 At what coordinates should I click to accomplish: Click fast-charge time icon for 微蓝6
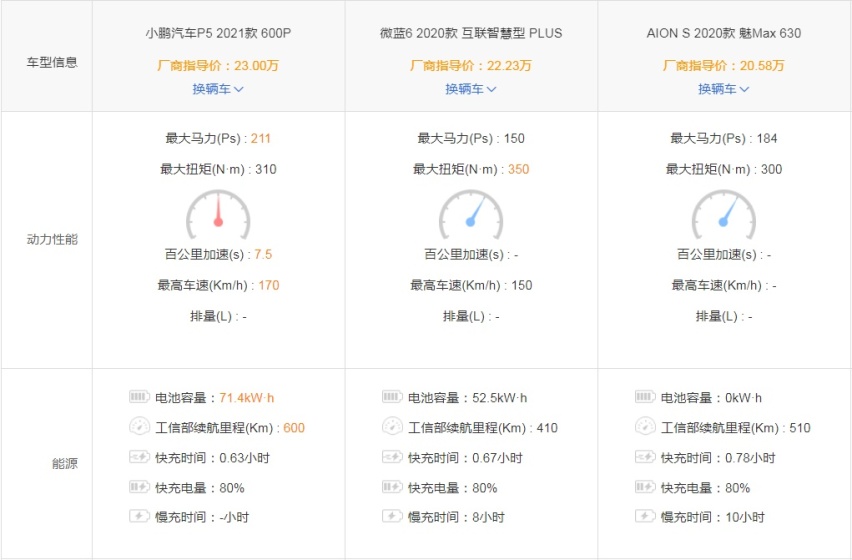392,457
